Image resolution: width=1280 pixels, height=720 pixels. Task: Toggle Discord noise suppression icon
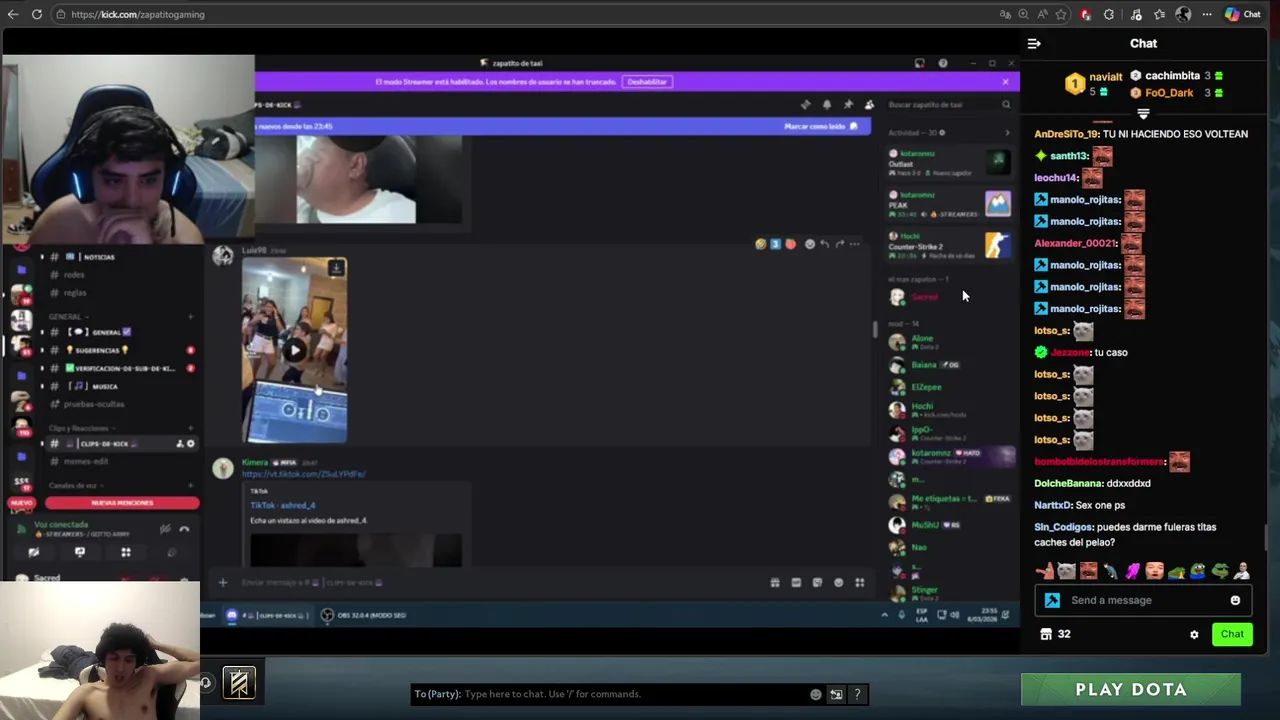point(165,529)
